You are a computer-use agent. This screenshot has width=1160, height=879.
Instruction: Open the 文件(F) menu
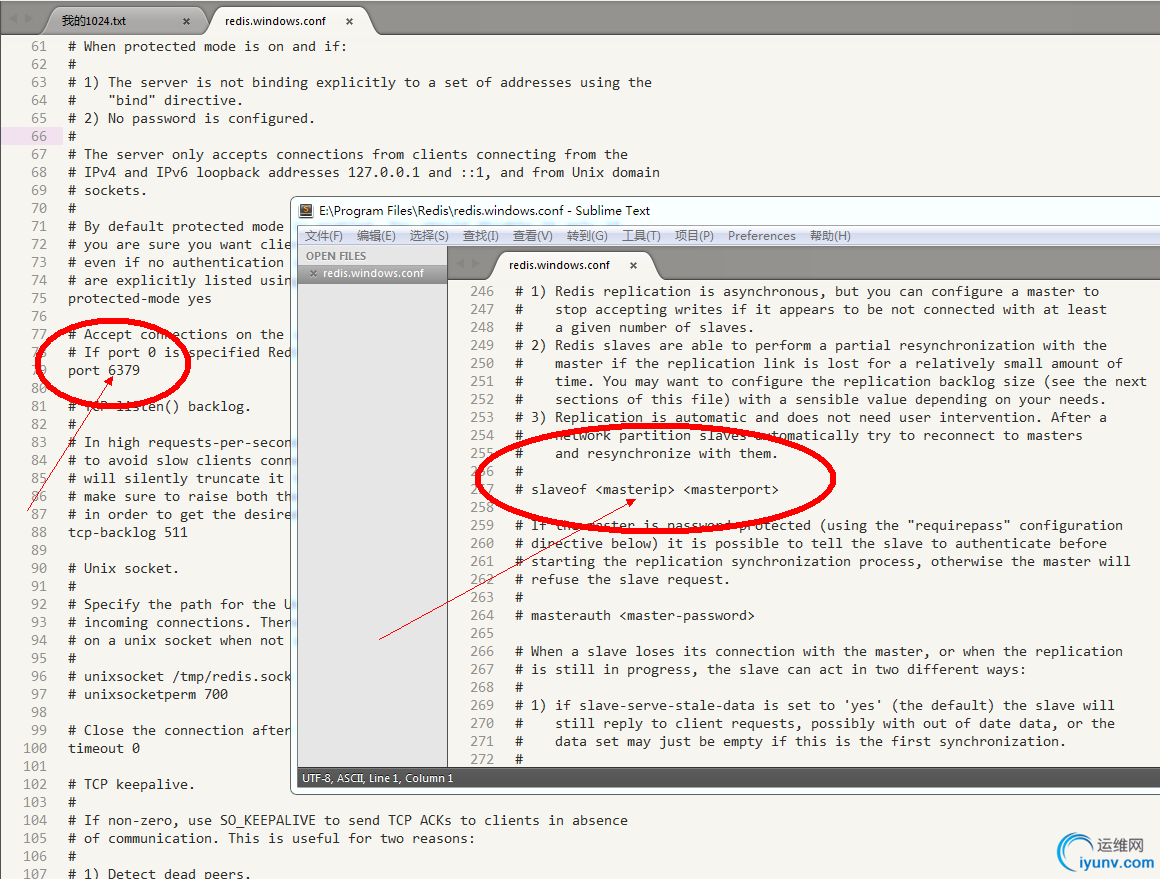323,236
